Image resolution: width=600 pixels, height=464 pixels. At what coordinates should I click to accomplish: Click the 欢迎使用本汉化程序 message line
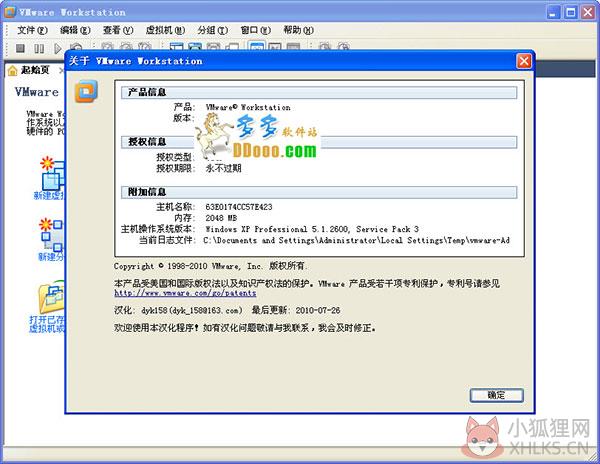coord(245,328)
